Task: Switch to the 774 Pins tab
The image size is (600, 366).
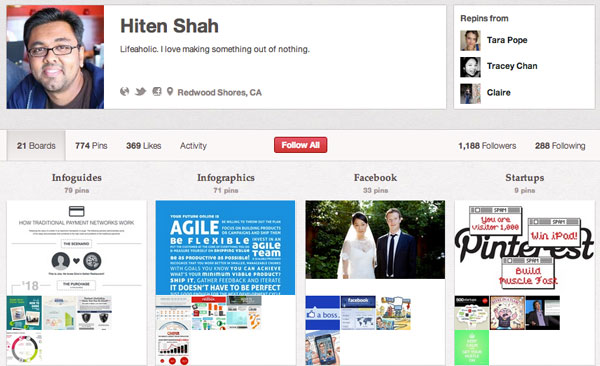Action: click(91, 145)
